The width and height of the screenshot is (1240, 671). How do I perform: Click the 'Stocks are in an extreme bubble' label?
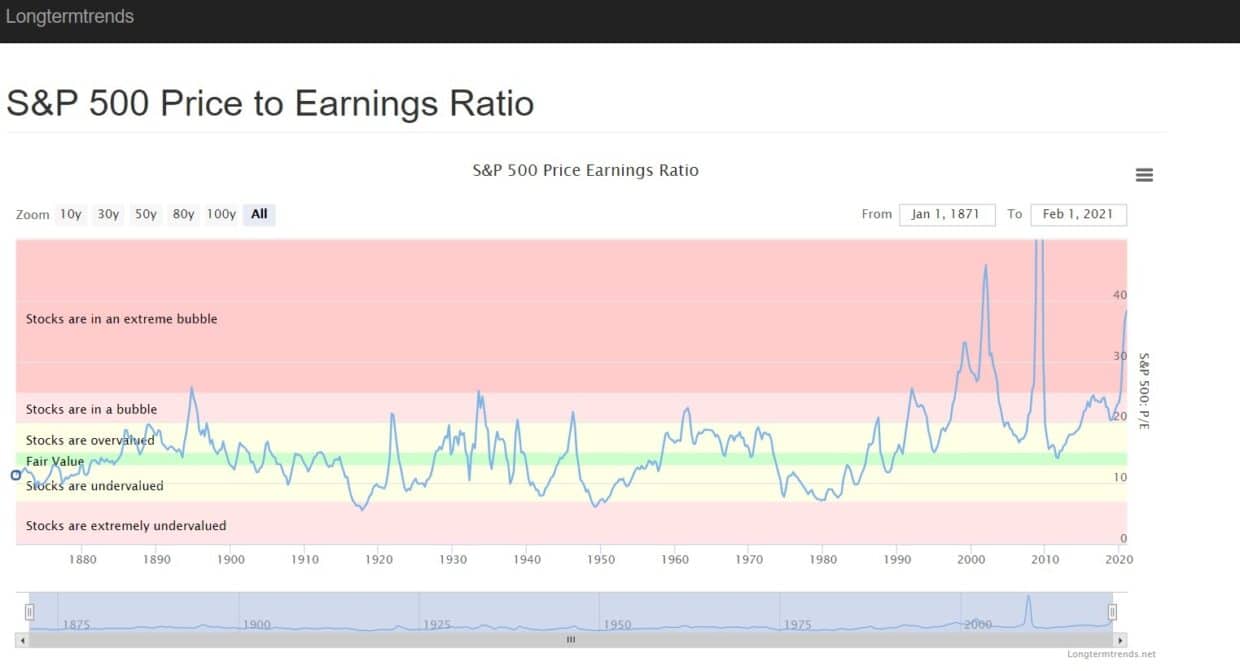pyautogui.click(x=121, y=319)
